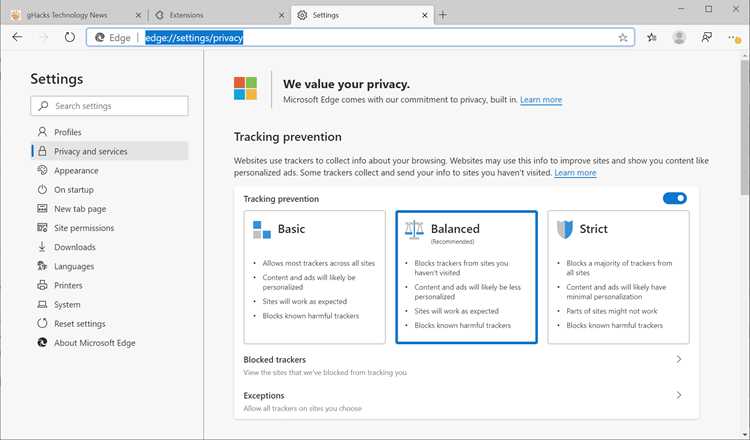
Task: Expand Exceptions with the right chevron
Action: pyautogui.click(x=679, y=395)
